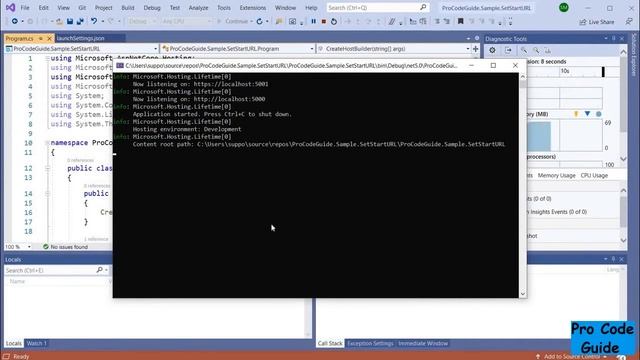Click the search magnifier icon in title bar
640x360 pixels.
423,7
